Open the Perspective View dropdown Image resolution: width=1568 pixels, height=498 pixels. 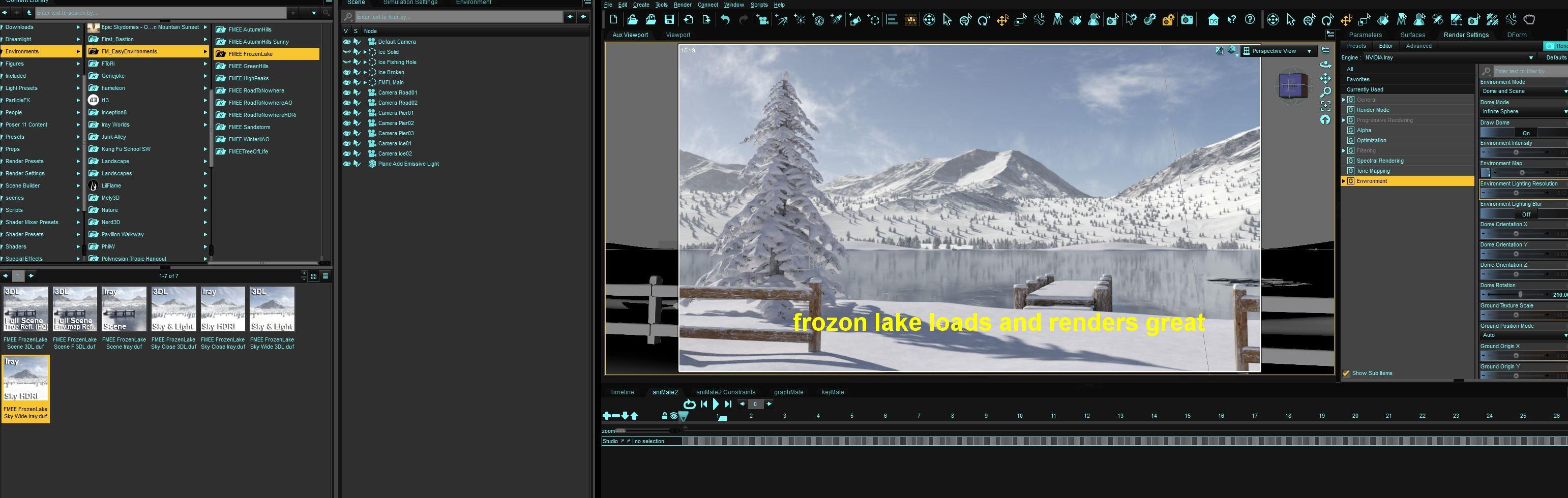click(1280, 51)
